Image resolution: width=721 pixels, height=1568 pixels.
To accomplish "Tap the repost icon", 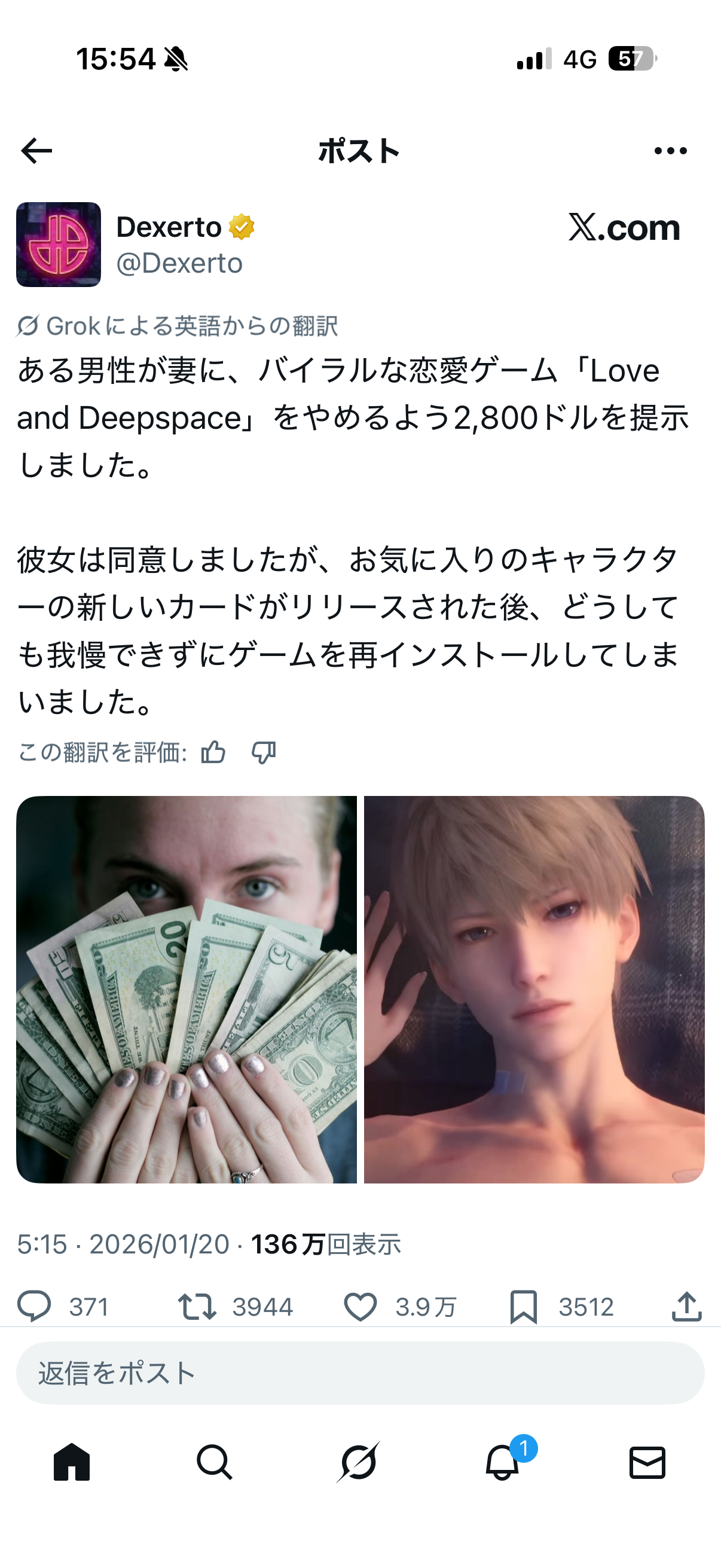I will pos(197,1307).
